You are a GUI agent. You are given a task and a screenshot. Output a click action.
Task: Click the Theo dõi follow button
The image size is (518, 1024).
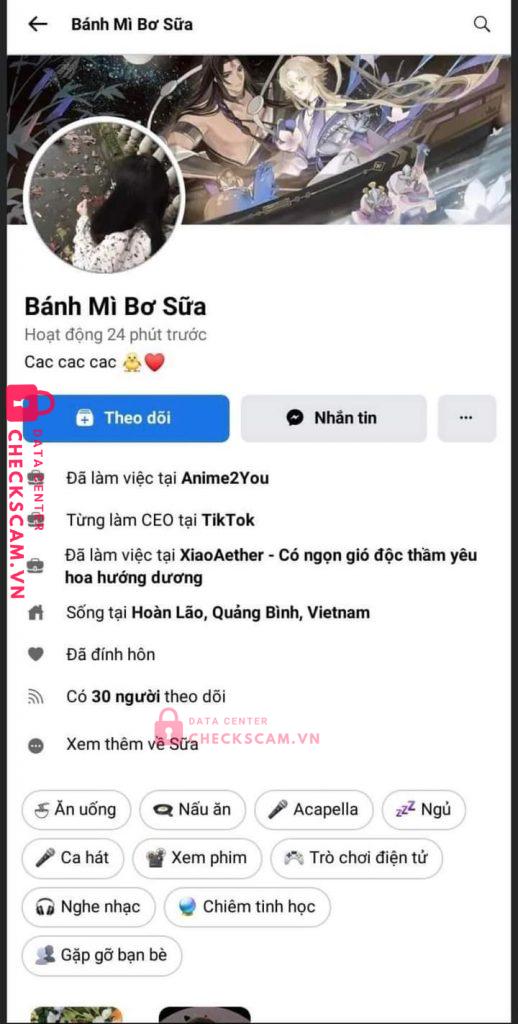[x=126, y=419]
